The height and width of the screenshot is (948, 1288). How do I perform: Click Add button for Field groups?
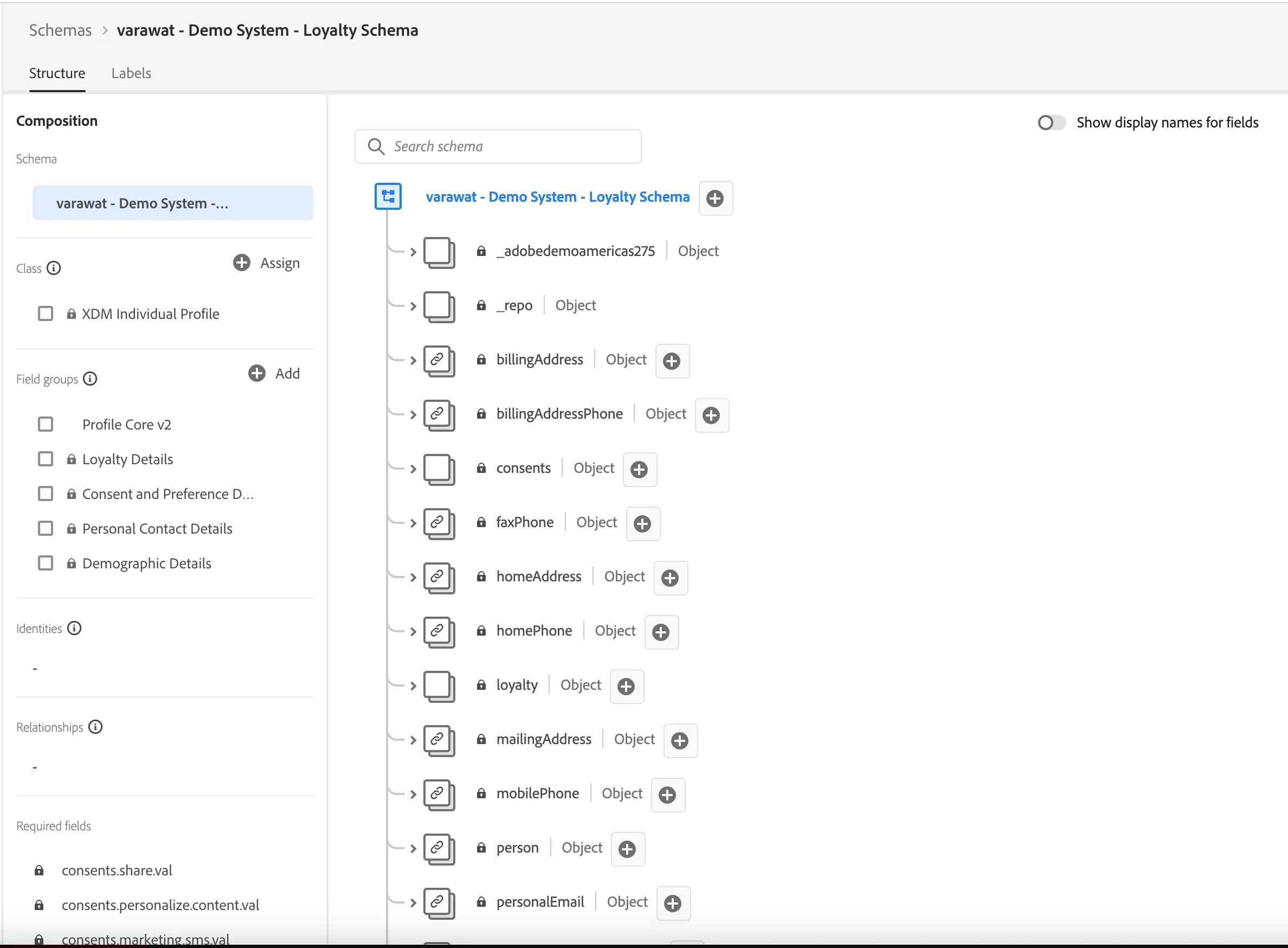pos(274,374)
